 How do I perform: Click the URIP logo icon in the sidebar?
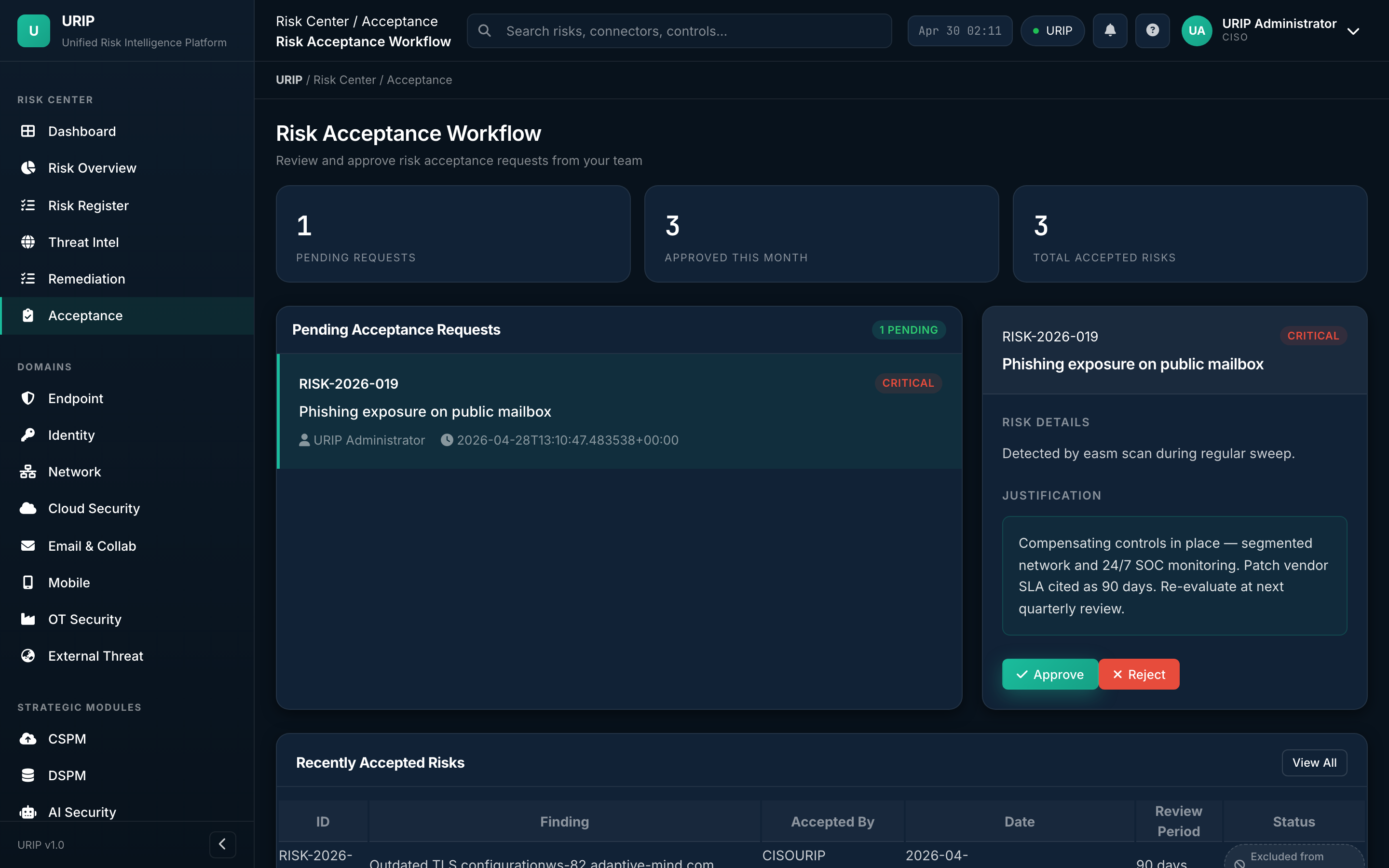click(33, 30)
